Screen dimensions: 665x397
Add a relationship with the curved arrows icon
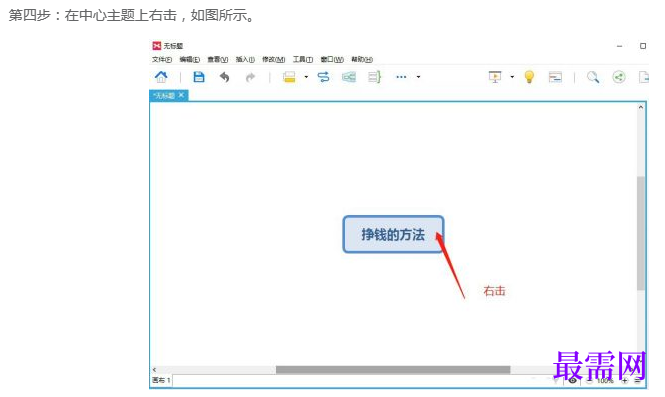pyautogui.click(x=323, y=77)
